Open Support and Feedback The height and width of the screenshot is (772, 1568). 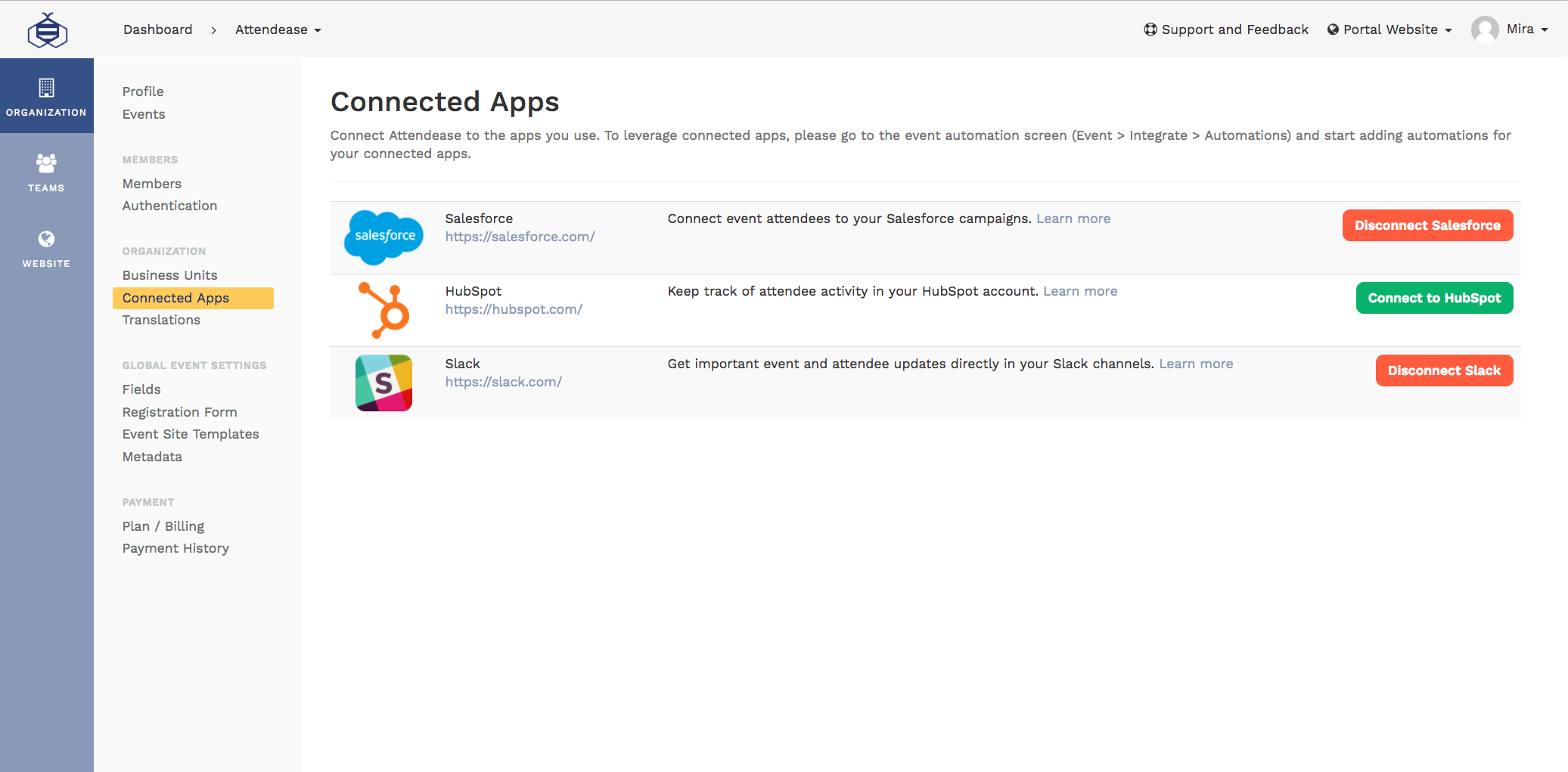point(1226,29)
